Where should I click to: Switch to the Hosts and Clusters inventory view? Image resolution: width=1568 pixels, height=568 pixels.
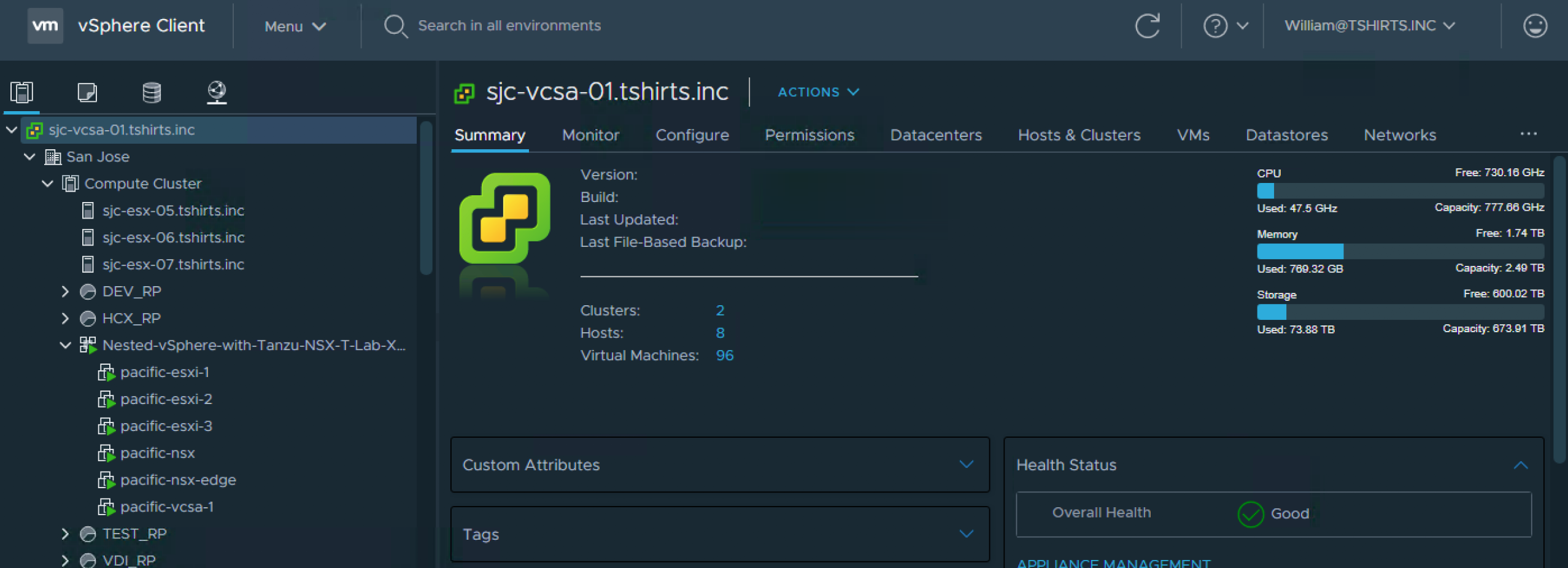23,92
